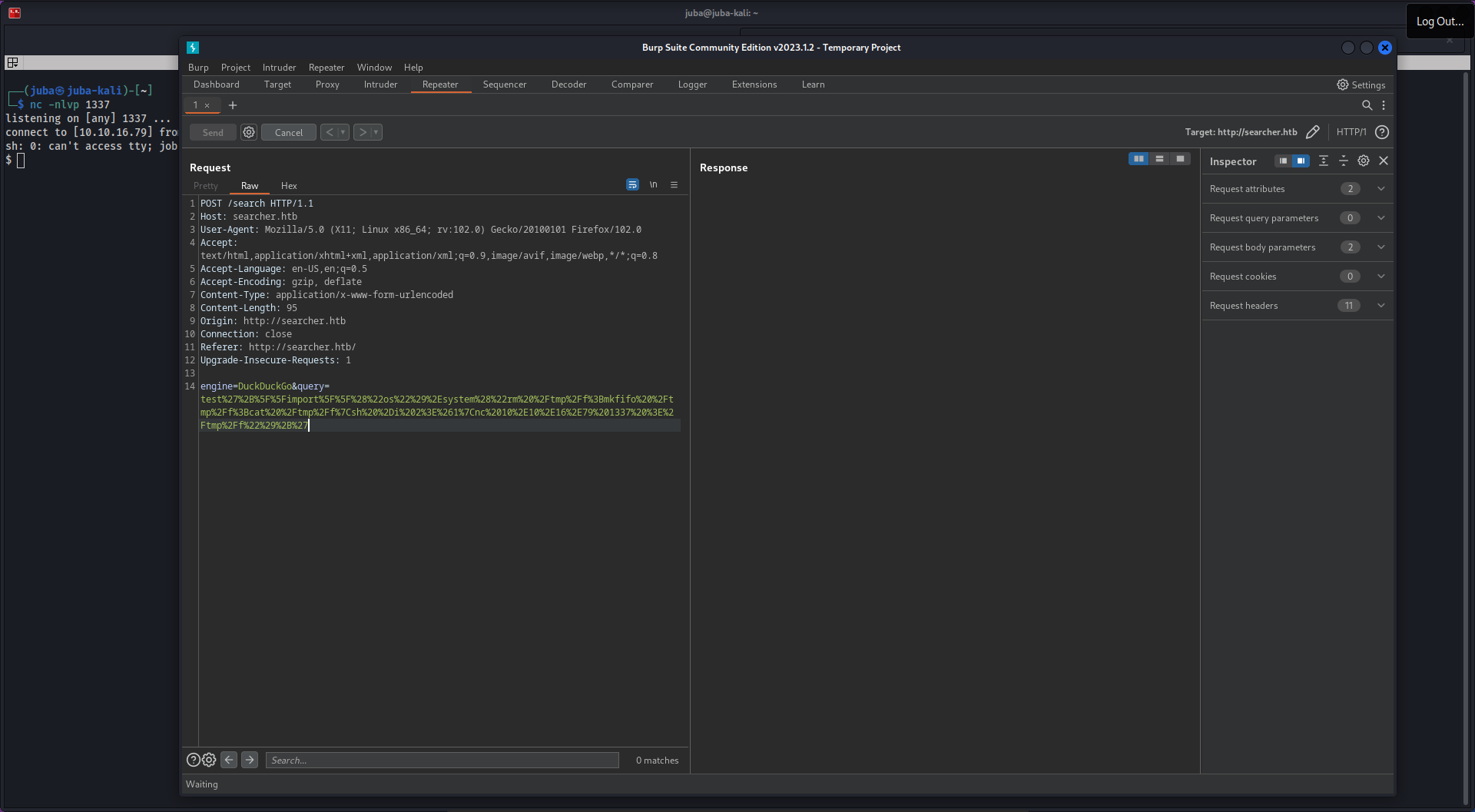Switch protocol via HTTP/1 toggle
Viewport: 1475px width, 812px height.
tap(1351, 132)
